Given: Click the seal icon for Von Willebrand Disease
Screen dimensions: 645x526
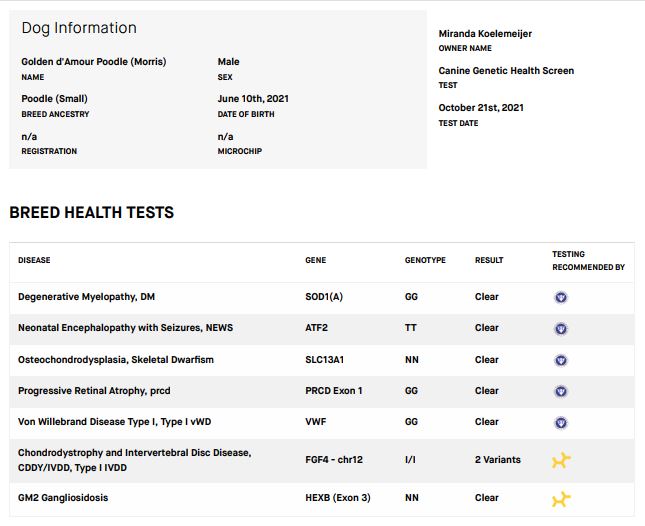Looking at the screenshot, I should coord(561,422).
